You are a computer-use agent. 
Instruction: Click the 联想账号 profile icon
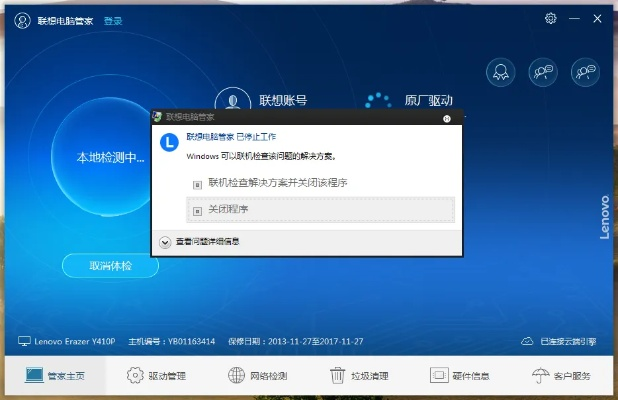[x=233, y=100]
